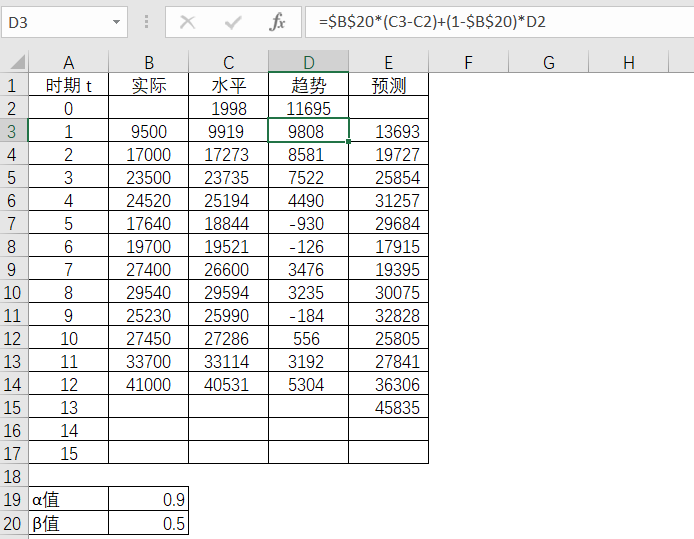Screen dimensions: 694x539
Task: Click the Enter checkmark formula bar icon
Action: point(233,21)
